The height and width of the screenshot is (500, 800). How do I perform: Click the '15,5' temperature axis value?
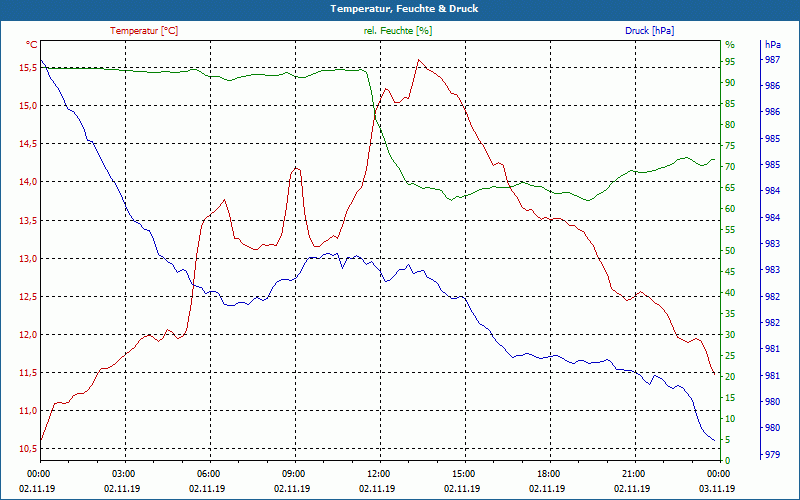point(29,67)
